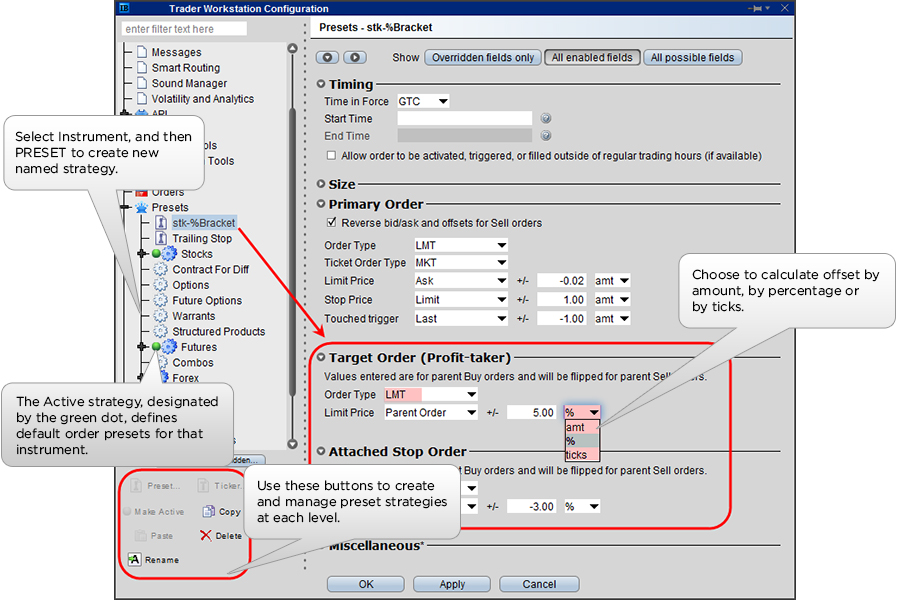Viewport: 910px width, 600px height.
Task: Show All possible fields
Action: click(x=692, y=57)
